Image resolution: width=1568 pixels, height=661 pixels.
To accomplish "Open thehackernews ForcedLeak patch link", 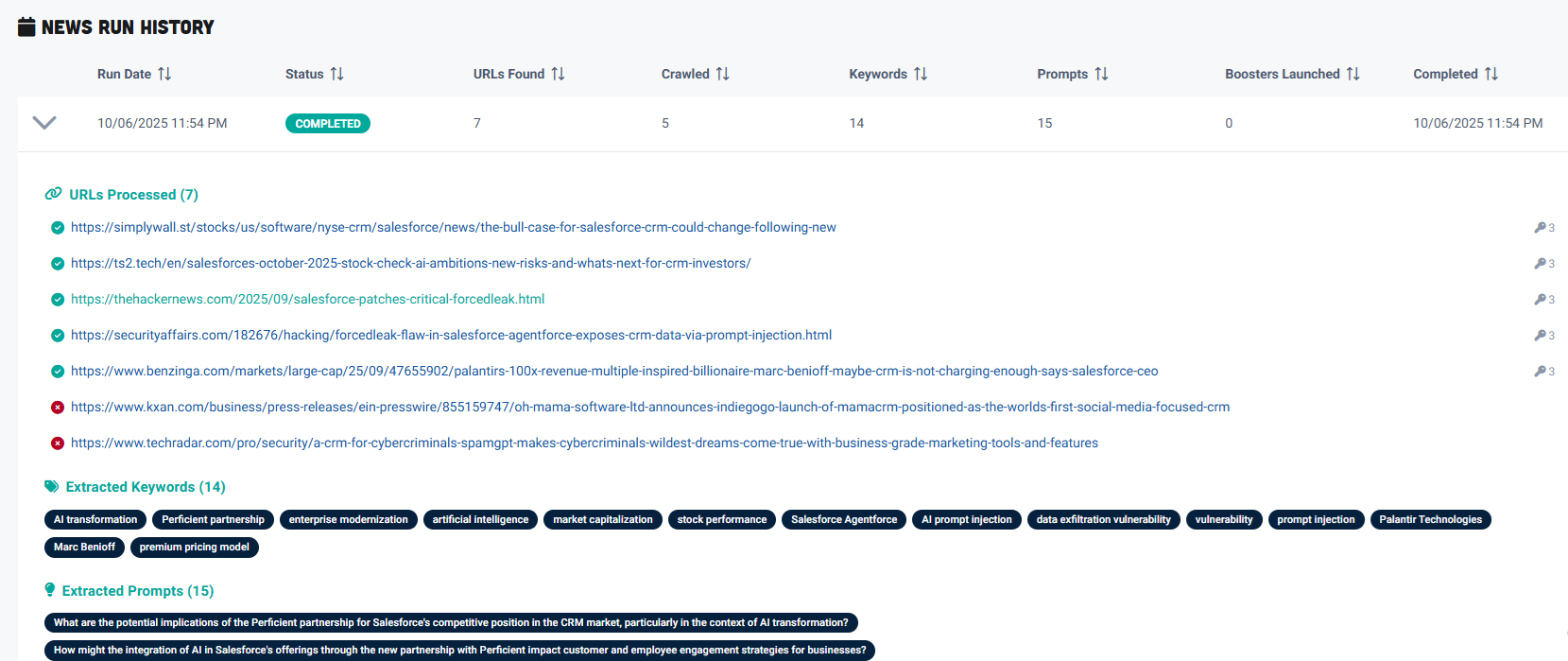I will pos(308,299).
